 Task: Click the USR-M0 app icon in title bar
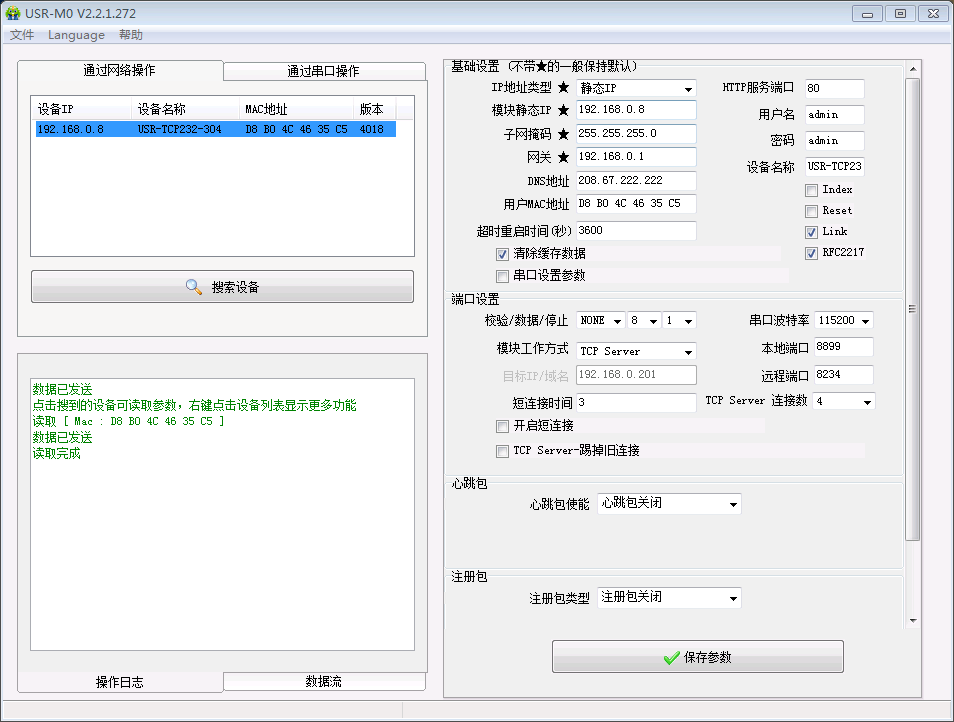point(12,14)
